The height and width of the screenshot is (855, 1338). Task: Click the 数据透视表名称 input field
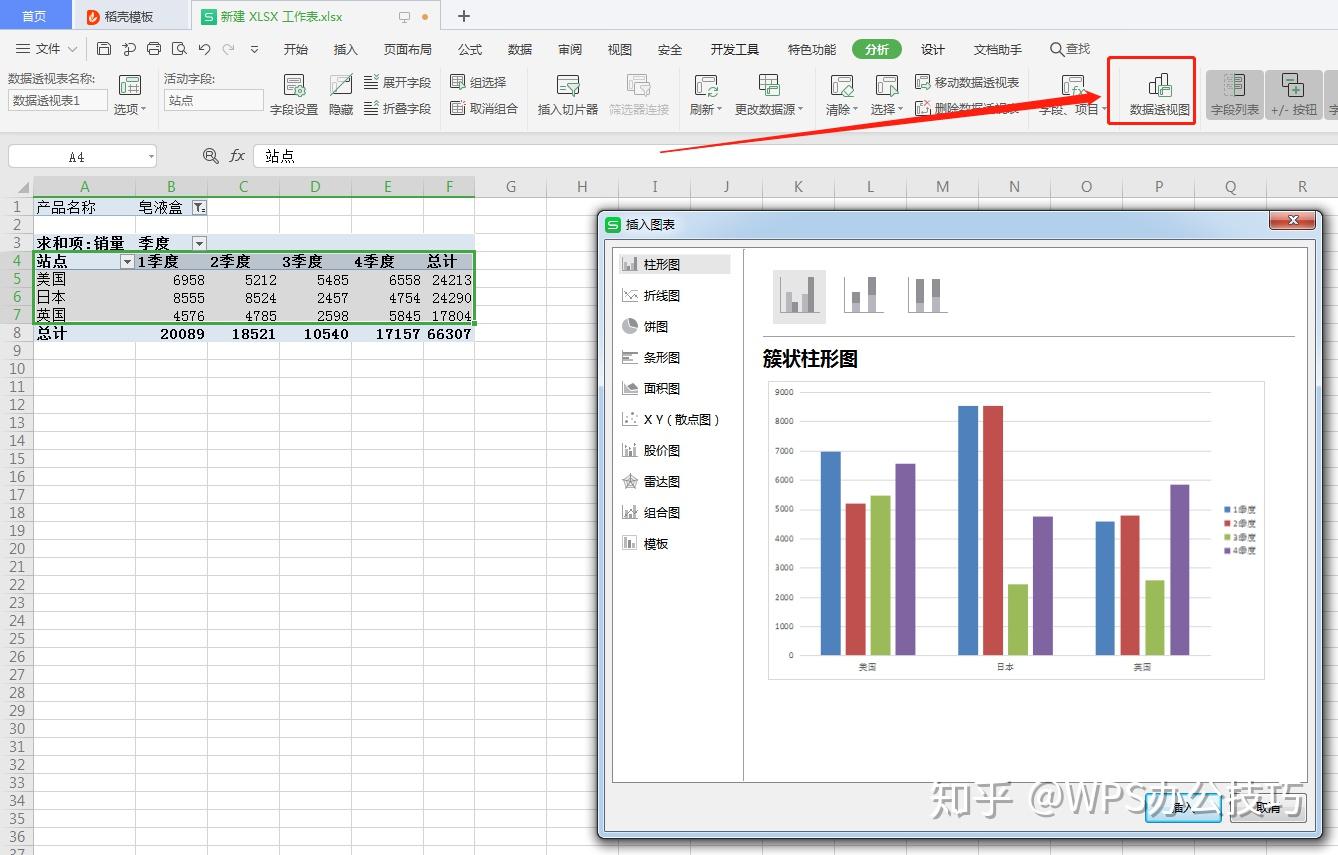point(58,100)
